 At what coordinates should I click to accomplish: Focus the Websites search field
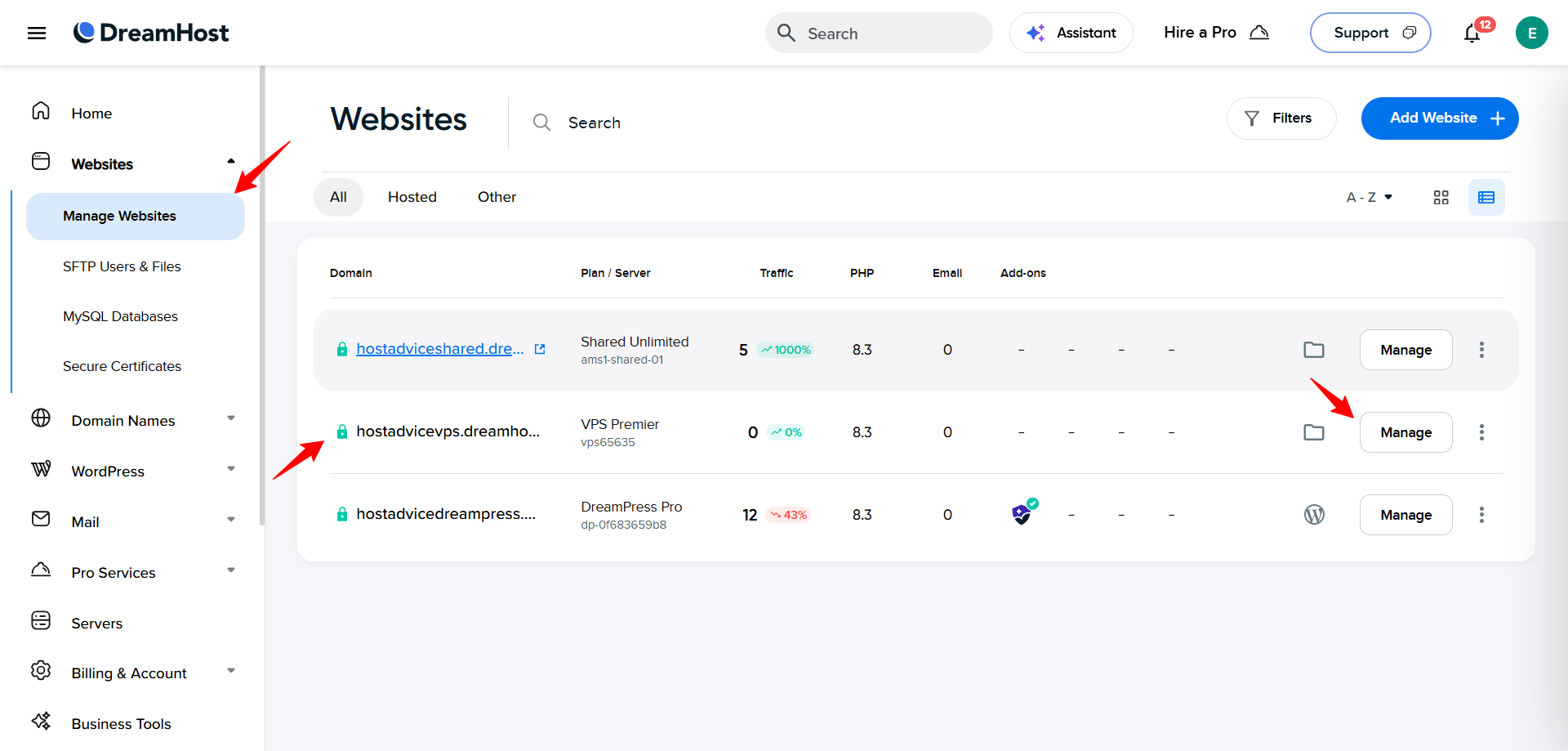click(x=595, y=123)
